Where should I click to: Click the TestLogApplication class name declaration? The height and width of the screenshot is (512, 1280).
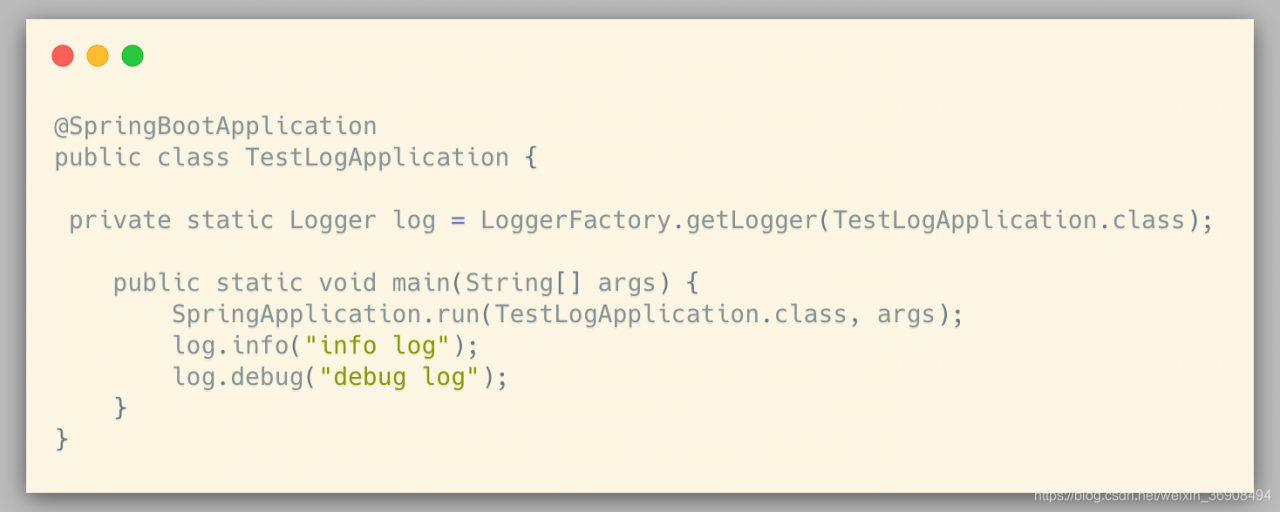377,158
